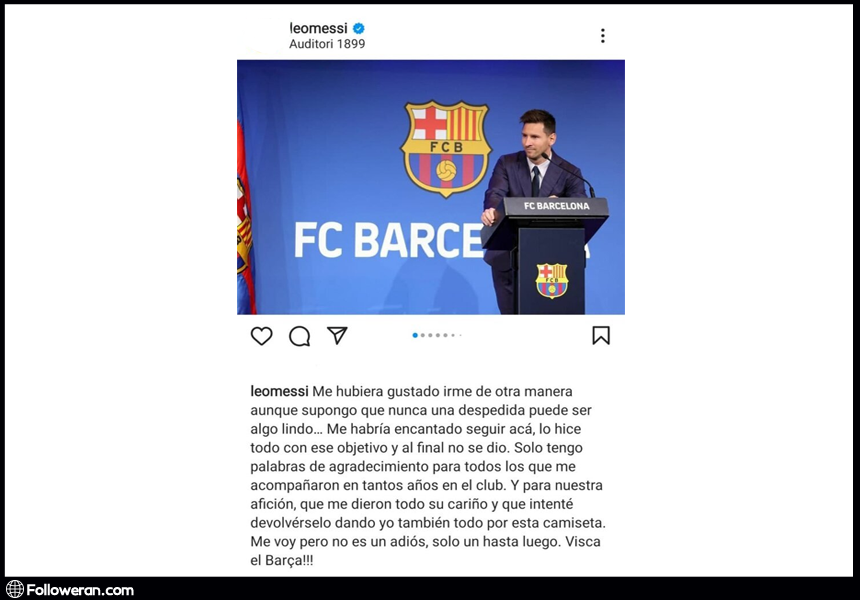Screen dimensions: 860x600
Task: Click the large FCB crest on the backdrop
Action: point(446,149)
